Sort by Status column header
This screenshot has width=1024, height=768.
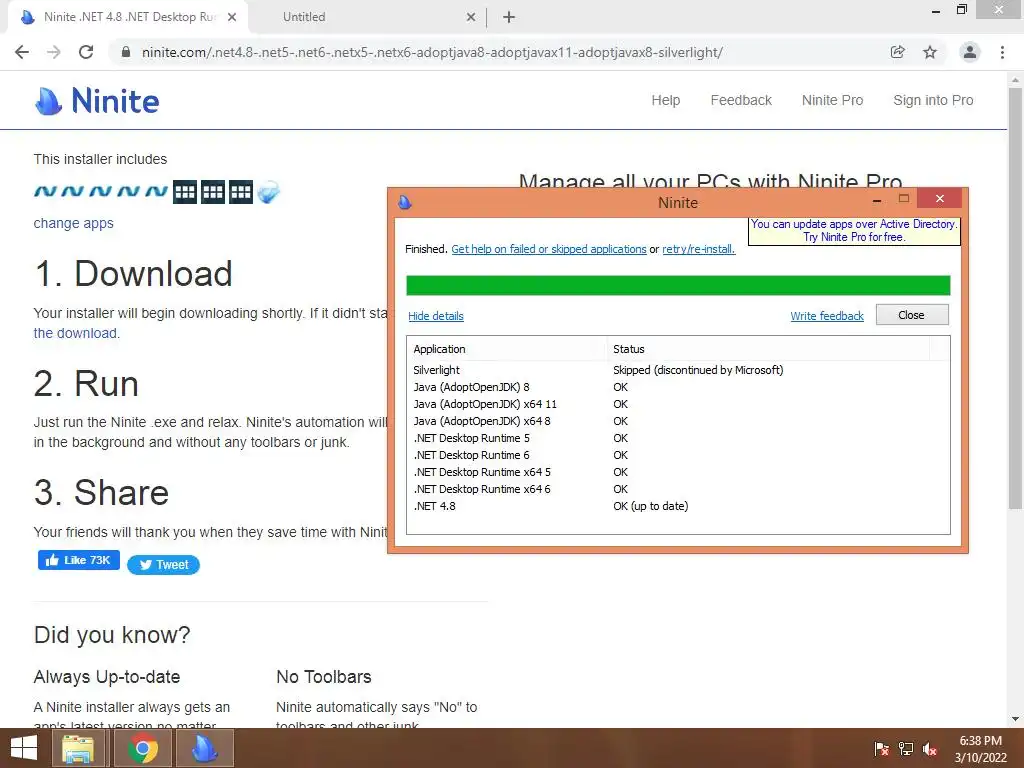pos(768,349)
